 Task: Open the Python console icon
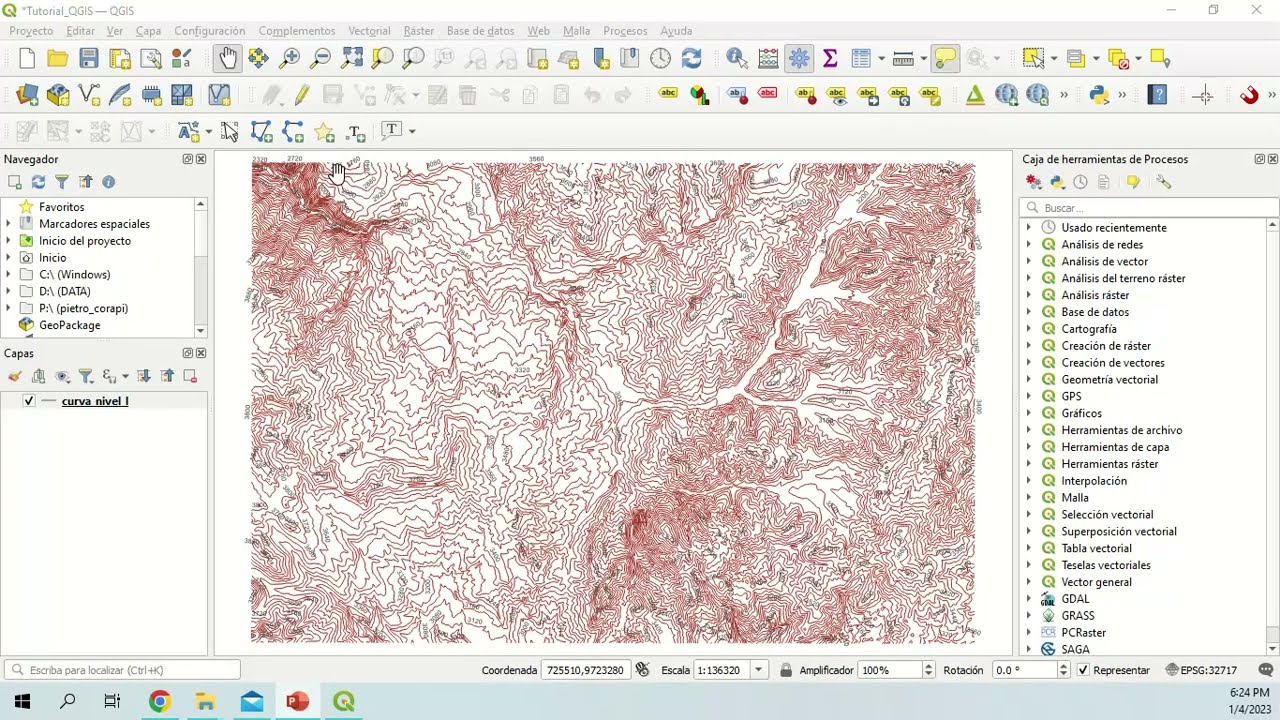point(1099,96)
